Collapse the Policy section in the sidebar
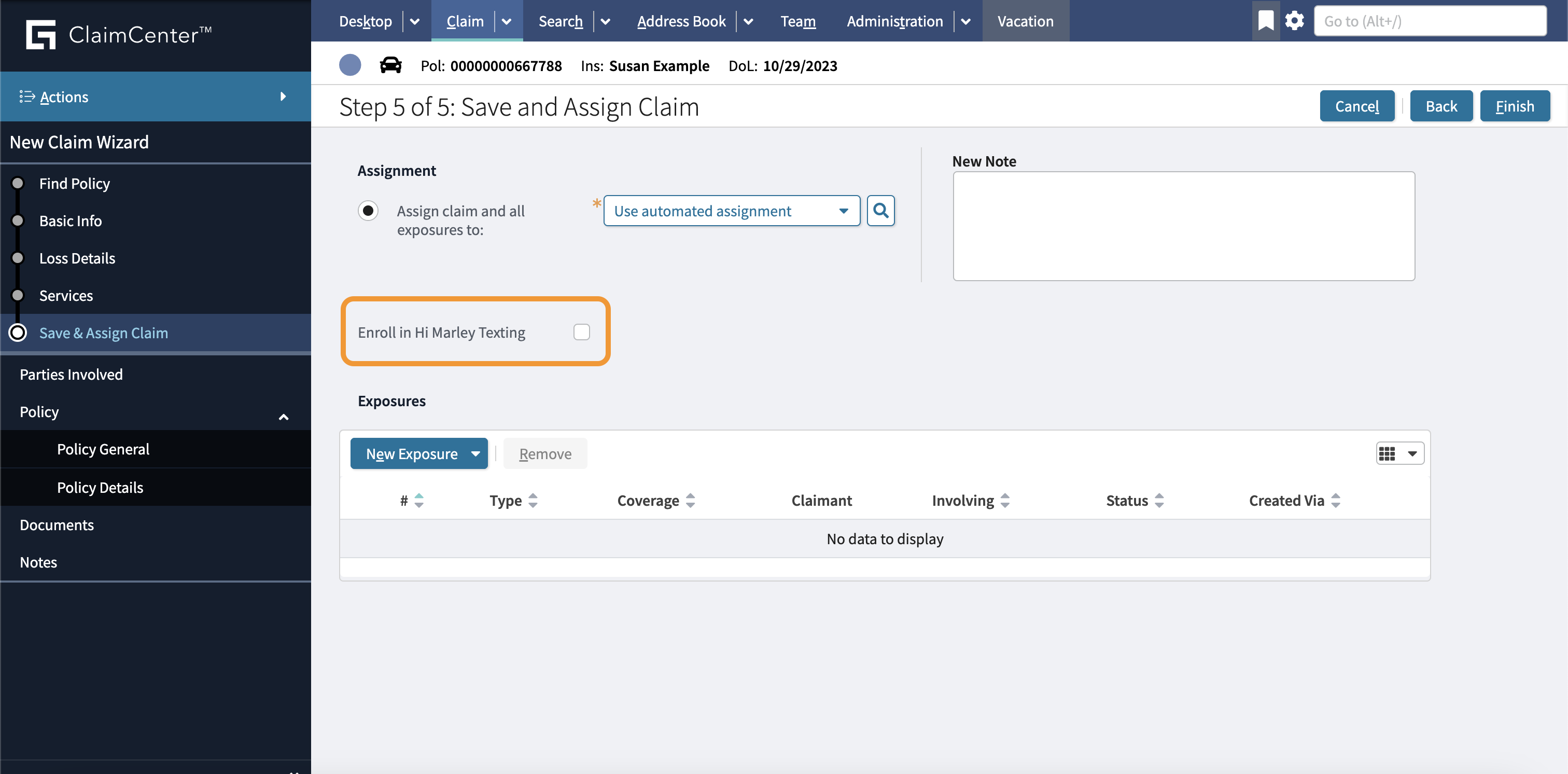1568x774 pixels. pos(283,417)
